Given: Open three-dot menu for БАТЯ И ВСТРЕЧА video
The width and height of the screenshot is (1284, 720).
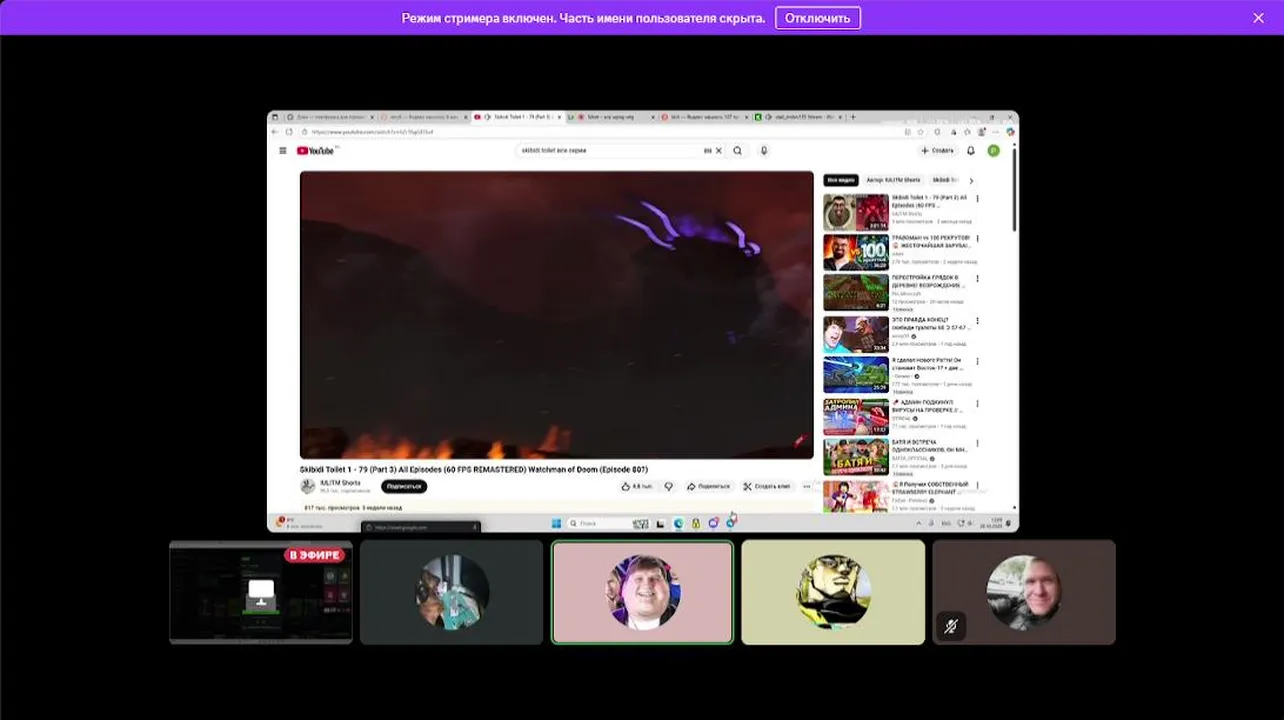Looking at the screenshot, I should (x=977, y=442).
